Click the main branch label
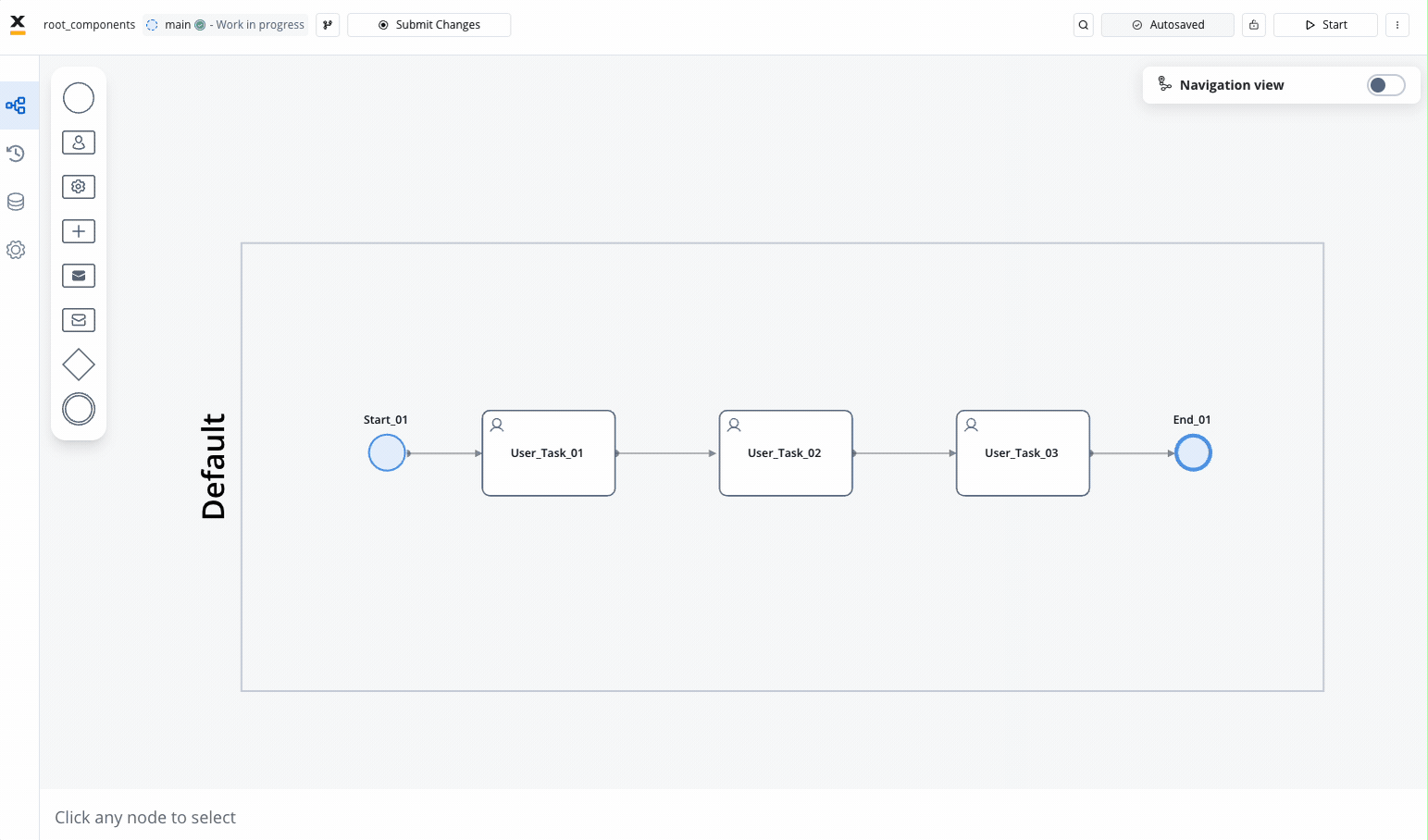 (178, 25)
